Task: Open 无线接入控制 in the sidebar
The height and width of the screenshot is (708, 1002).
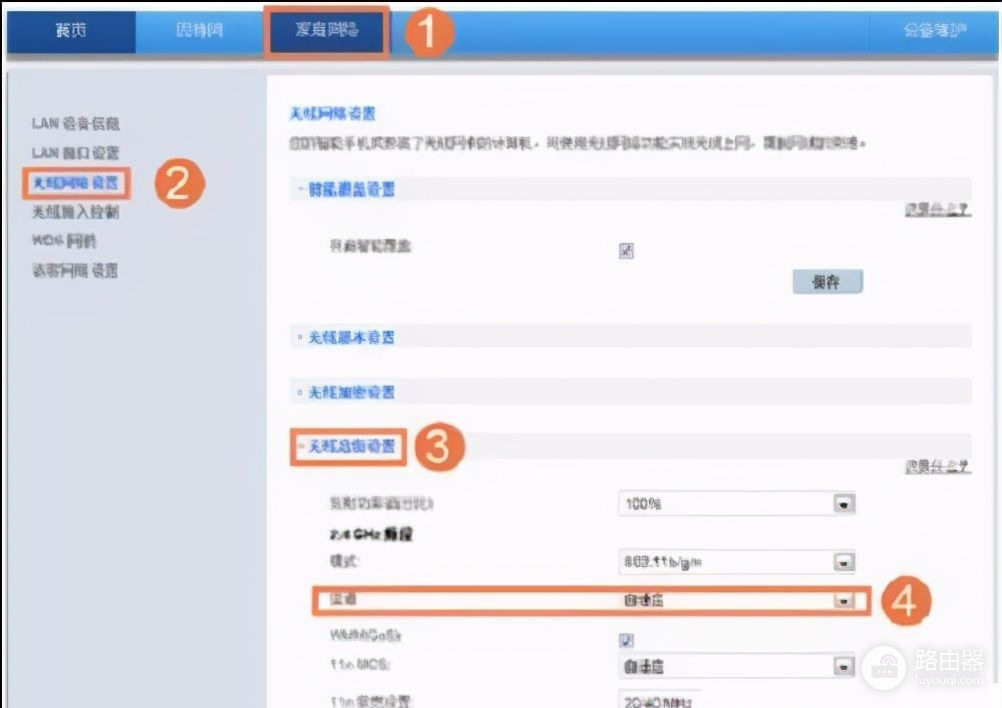Action: 75,212
